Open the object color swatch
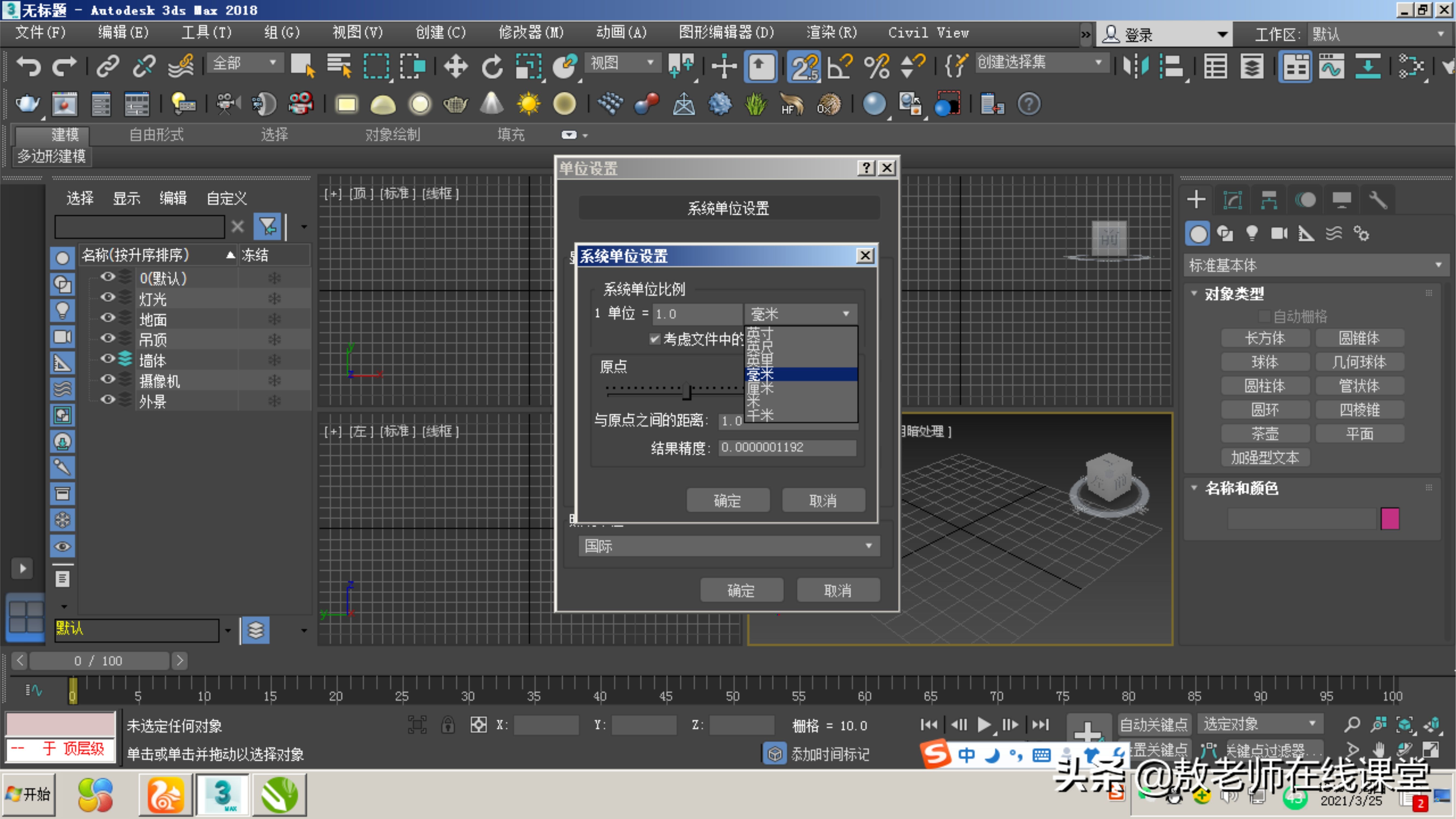Viewport: 1456px width, 819px height. tap(1391, 518)
